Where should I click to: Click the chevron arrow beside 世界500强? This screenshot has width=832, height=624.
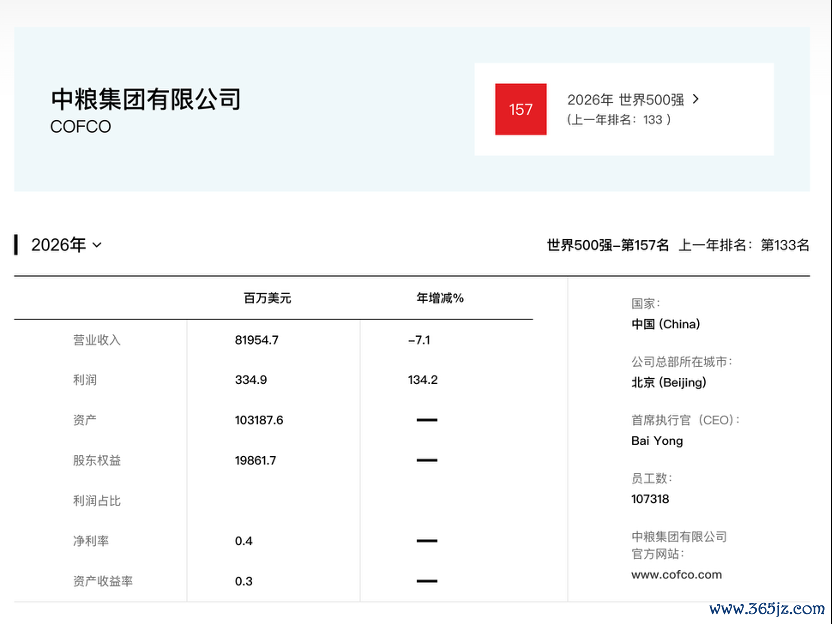[x=696, y=99]
